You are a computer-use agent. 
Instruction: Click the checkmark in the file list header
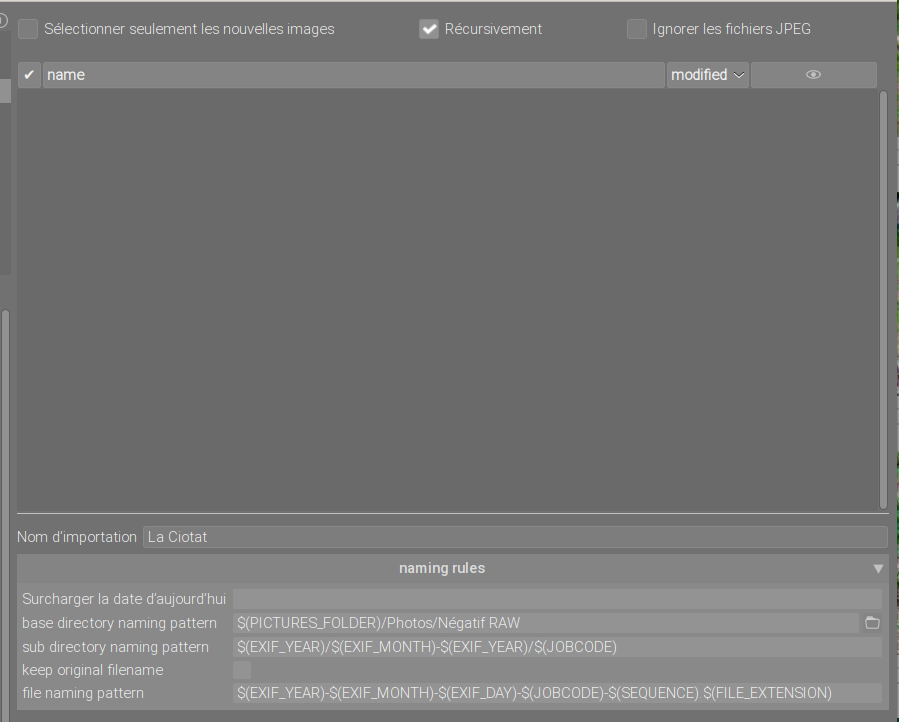click(x=28, y=74)
